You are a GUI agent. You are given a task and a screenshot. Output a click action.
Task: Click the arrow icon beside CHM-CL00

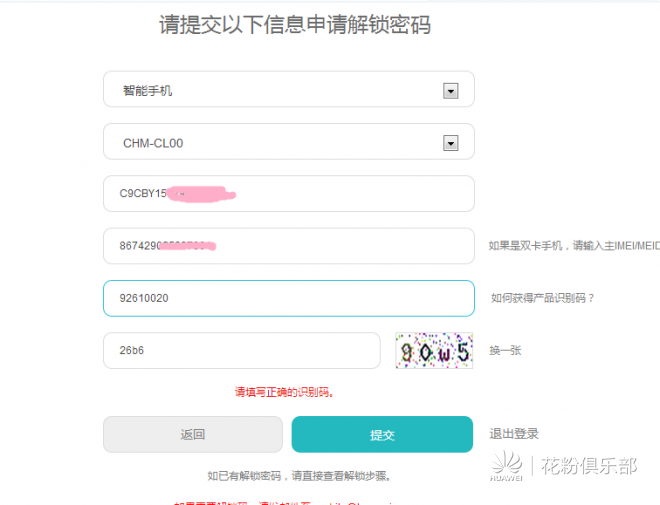tap(450, 143)
